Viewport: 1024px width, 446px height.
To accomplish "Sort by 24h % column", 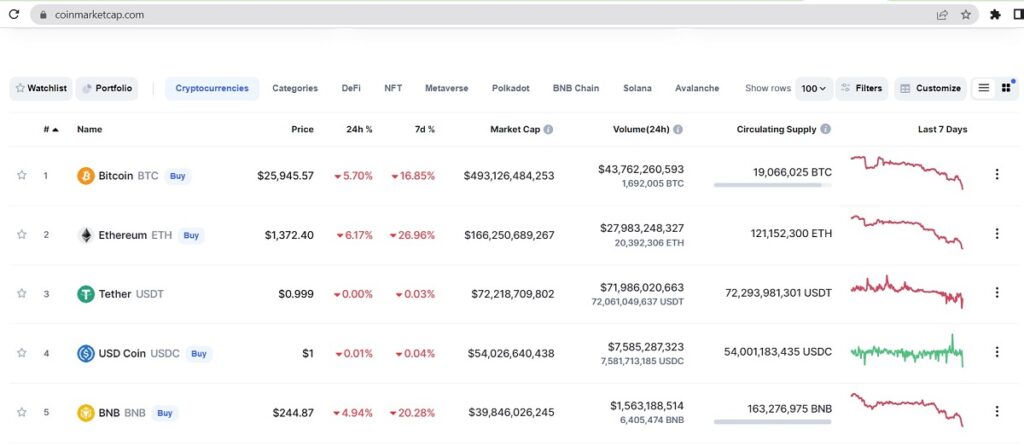I will 359,129.
